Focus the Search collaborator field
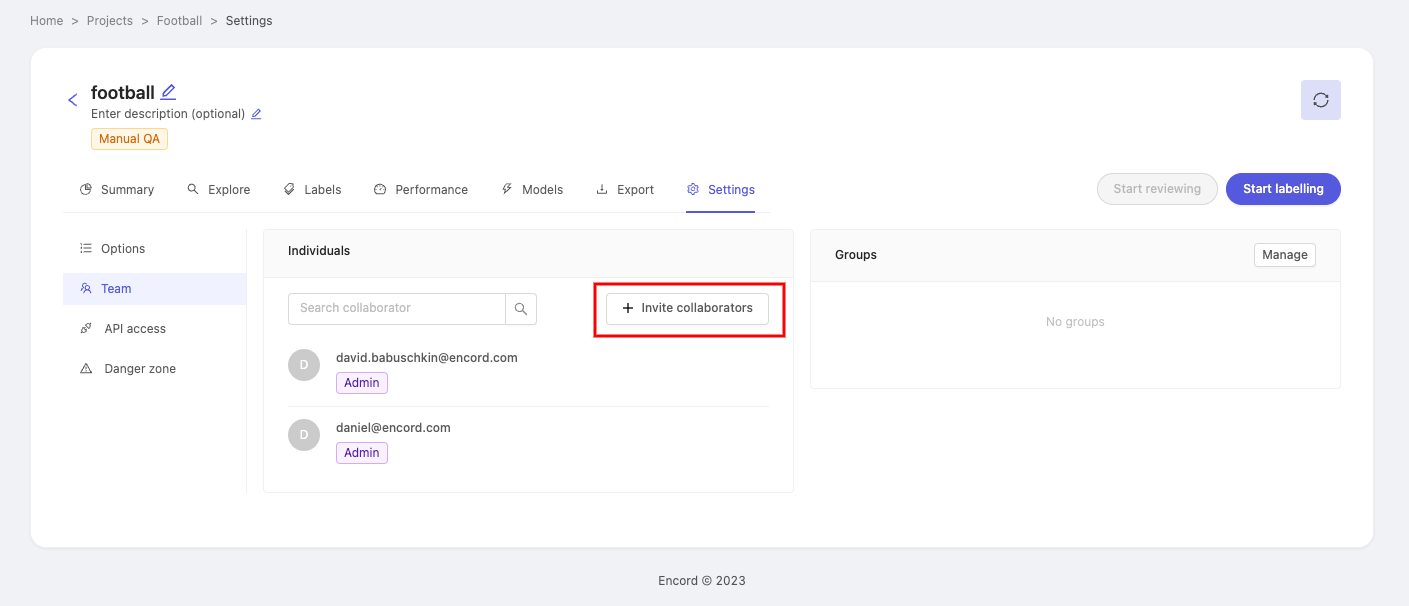This screenshot has height=606, width=1409. point(397,308)
